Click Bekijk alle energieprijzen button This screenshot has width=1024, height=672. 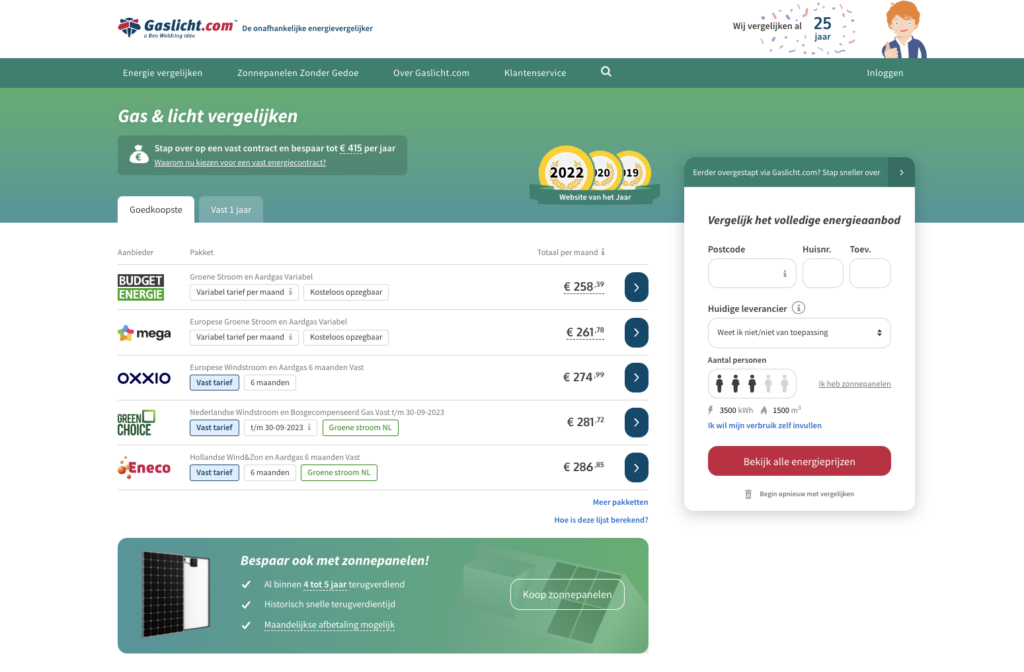click(x=799, y=461)
